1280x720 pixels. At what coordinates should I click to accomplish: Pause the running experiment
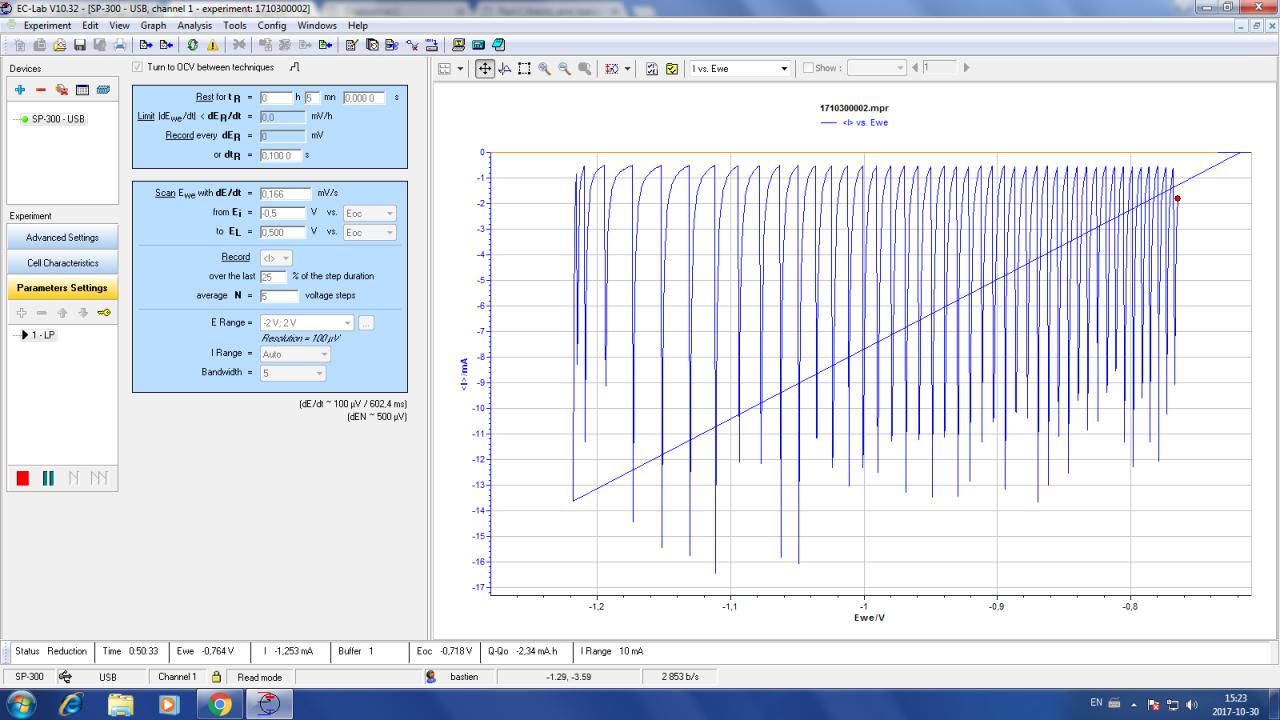tap(47, 478)
